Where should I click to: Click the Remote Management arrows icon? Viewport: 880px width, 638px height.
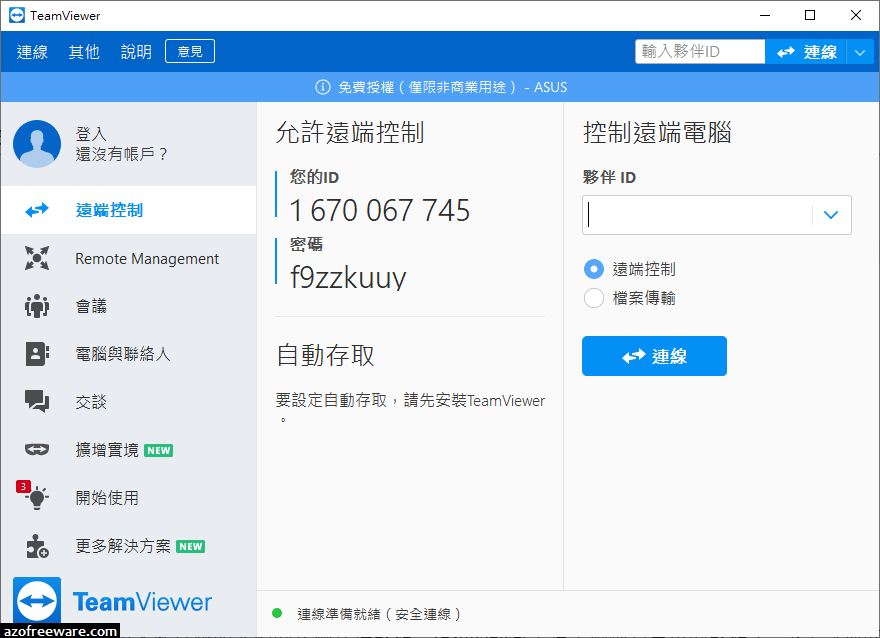coord(37,258)
